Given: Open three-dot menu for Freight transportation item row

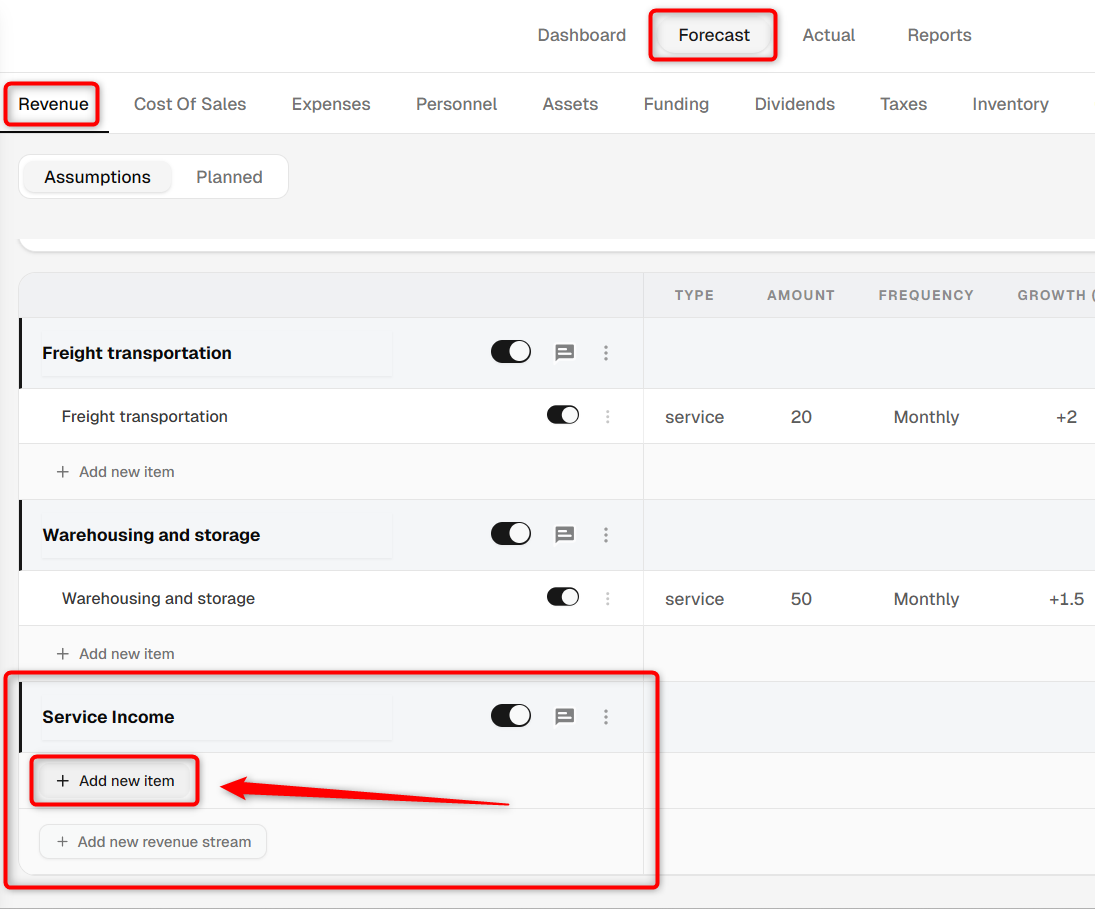Looking at the screenshot, I should [x=608, y=417].
